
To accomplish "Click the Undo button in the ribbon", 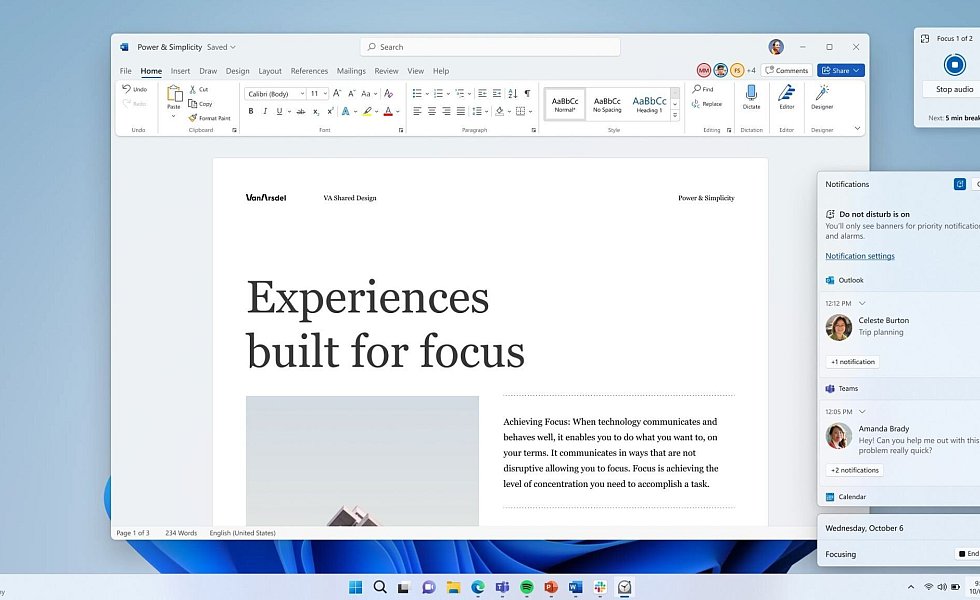I will point(134,89).
